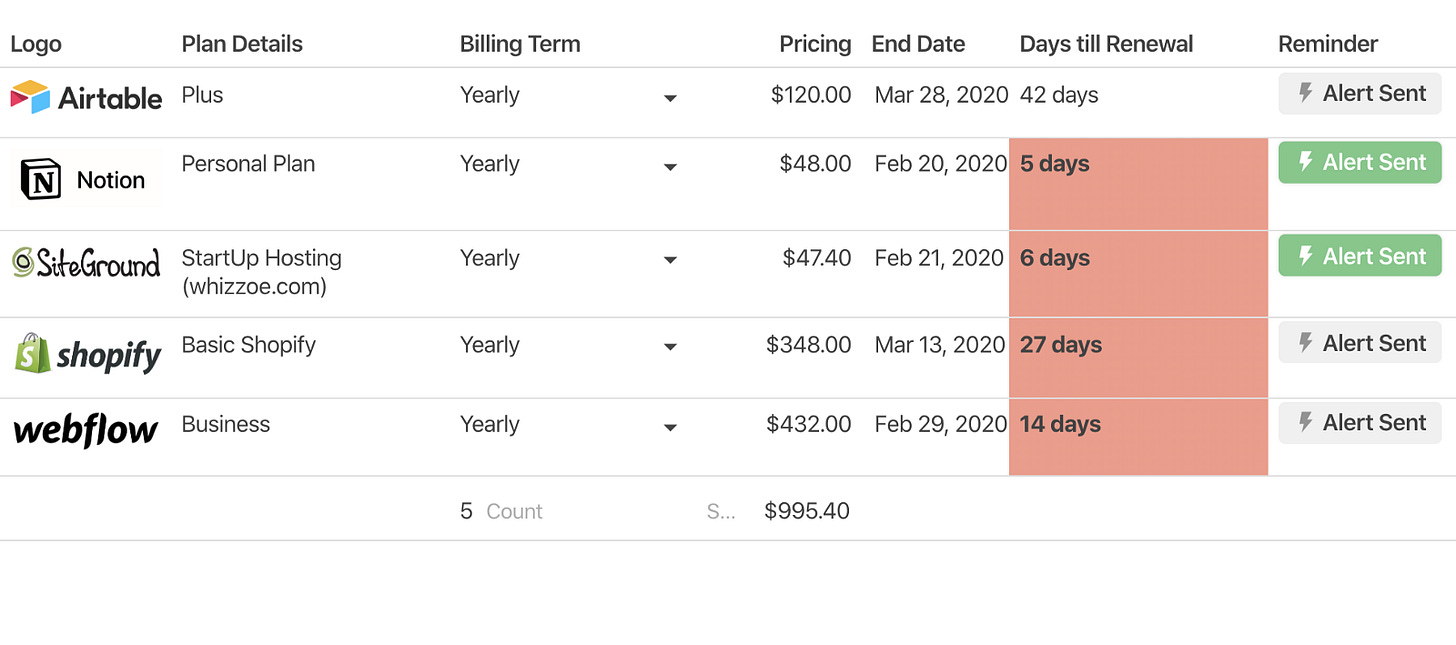Click the Notion logo thumbnail

point(85,180)
